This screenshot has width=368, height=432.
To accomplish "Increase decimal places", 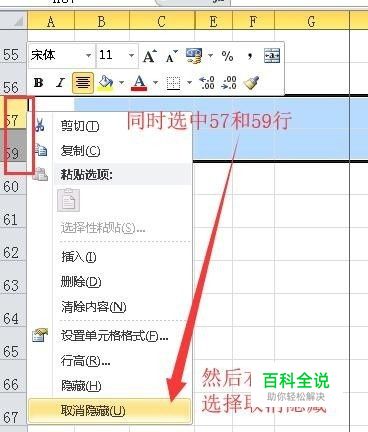I will coord(207,83).
